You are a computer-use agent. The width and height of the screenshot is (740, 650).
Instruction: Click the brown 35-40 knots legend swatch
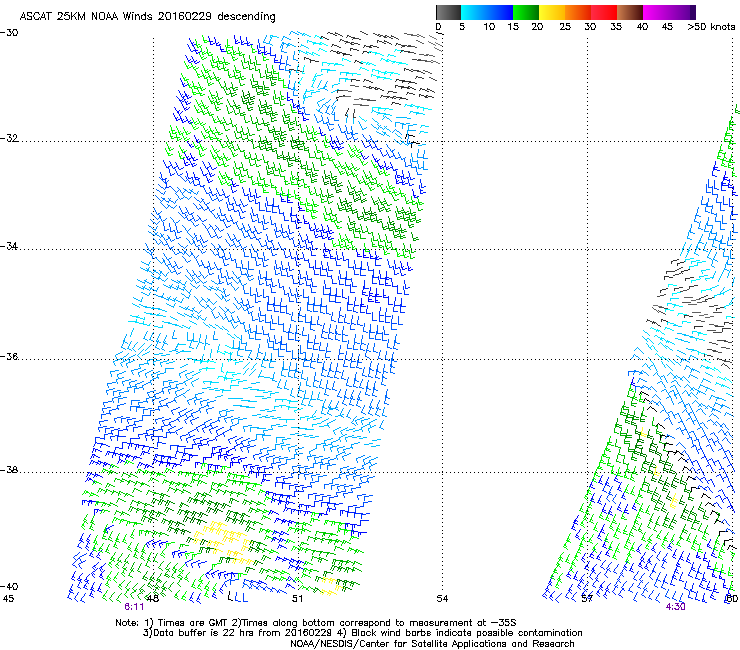(x=630, y=12)
